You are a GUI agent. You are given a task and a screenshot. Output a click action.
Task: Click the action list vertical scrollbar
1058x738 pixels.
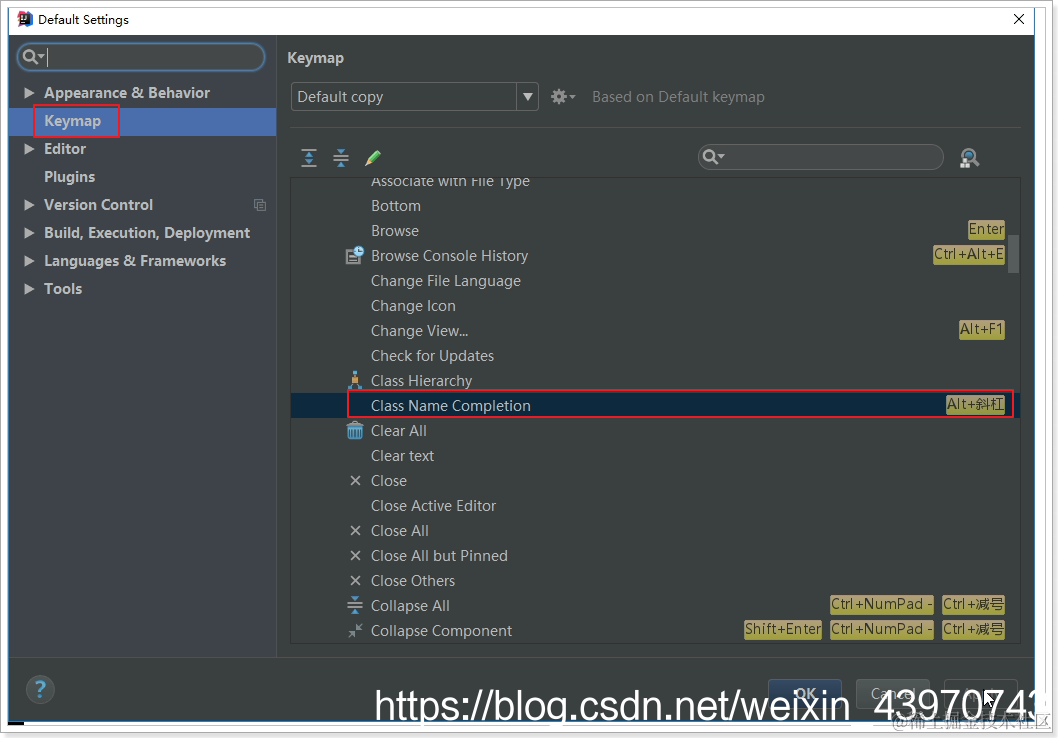pos(1013,254)
